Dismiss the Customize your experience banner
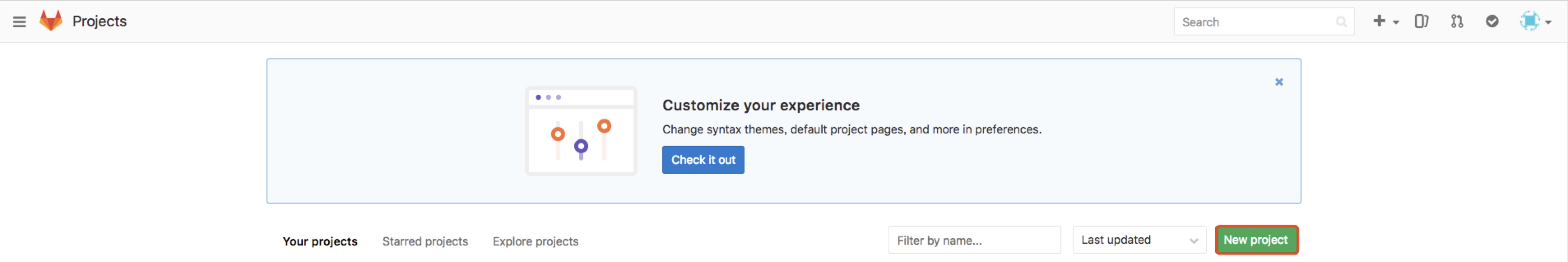Viewport: 1568px width, 262px height. click(1279, 82)
